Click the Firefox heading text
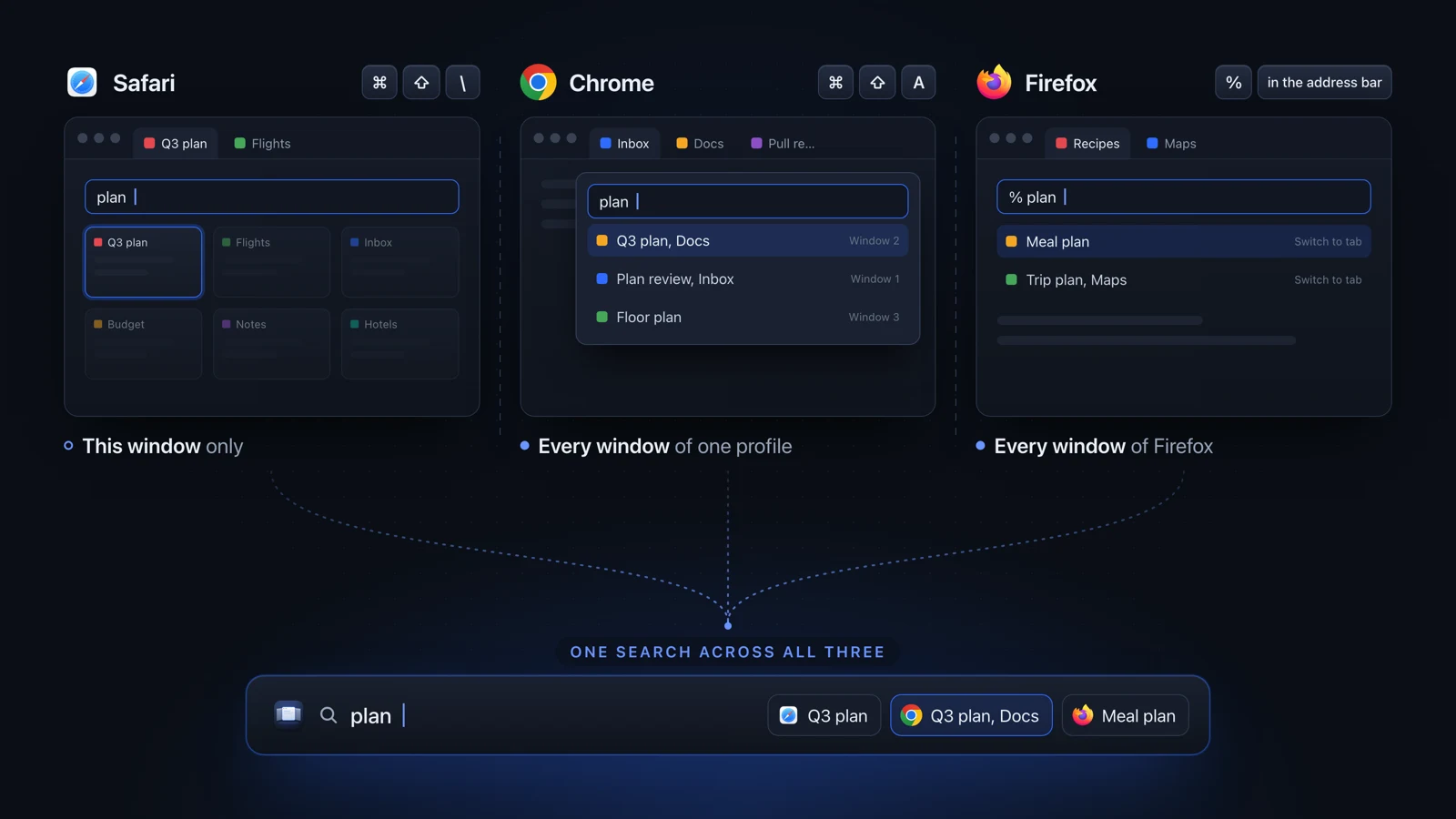 click(x=1061, y=83)
